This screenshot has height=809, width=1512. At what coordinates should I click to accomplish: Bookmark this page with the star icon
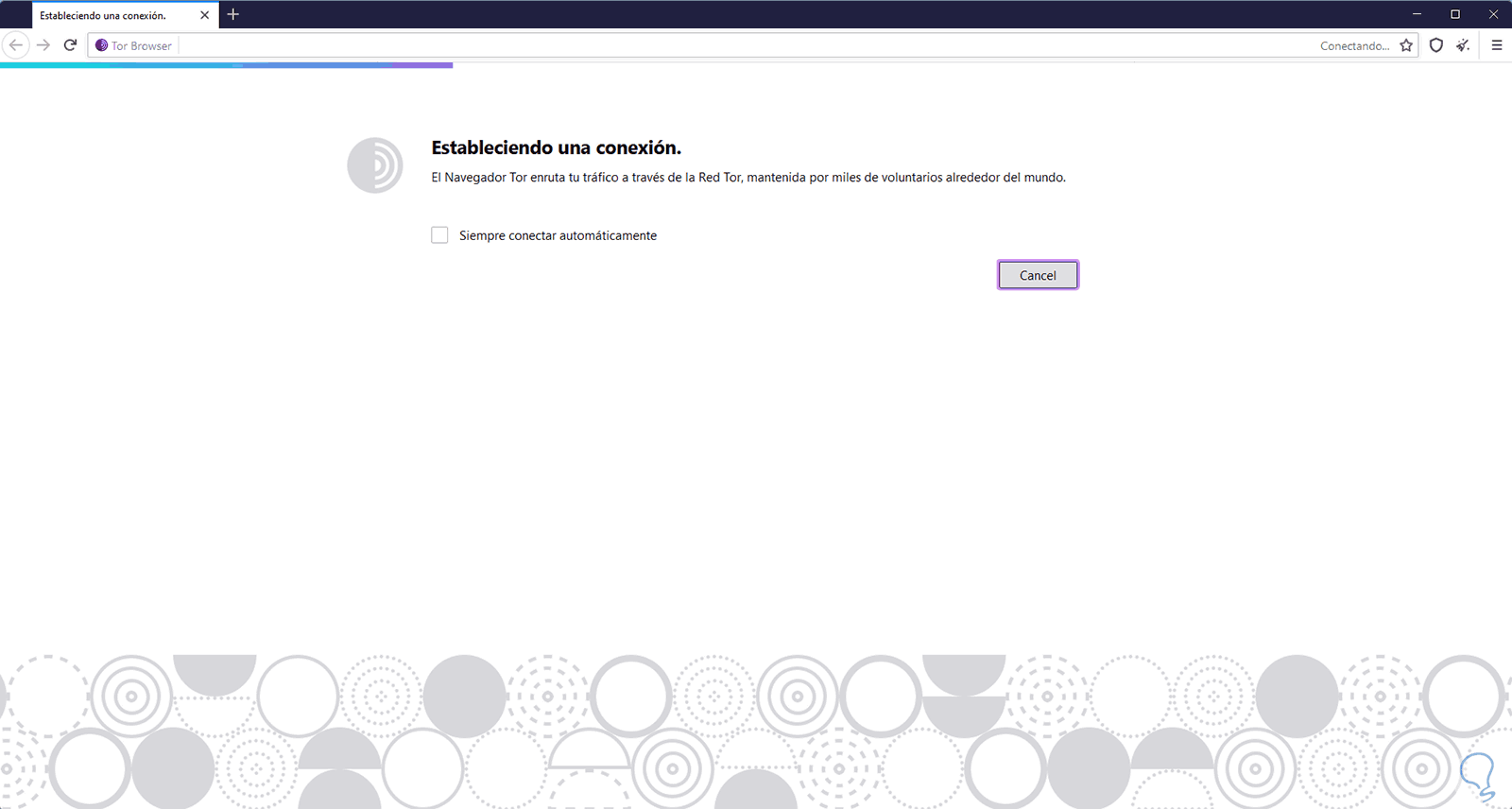[x=1406, y=45]
